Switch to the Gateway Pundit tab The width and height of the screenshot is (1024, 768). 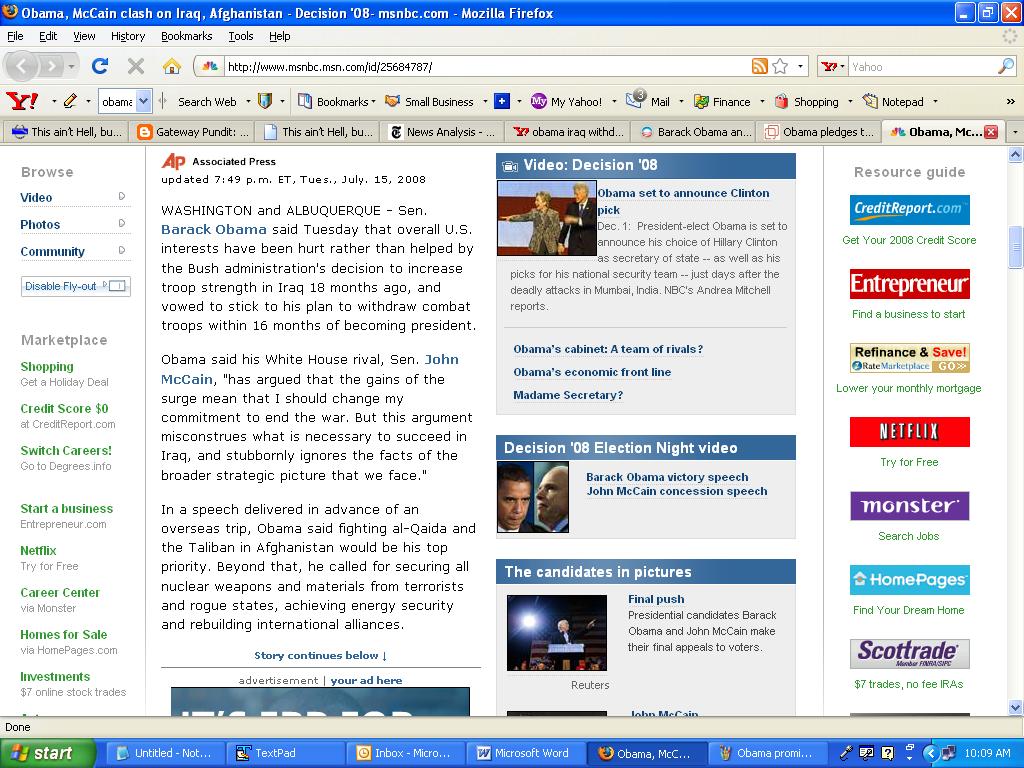[193, 132]
